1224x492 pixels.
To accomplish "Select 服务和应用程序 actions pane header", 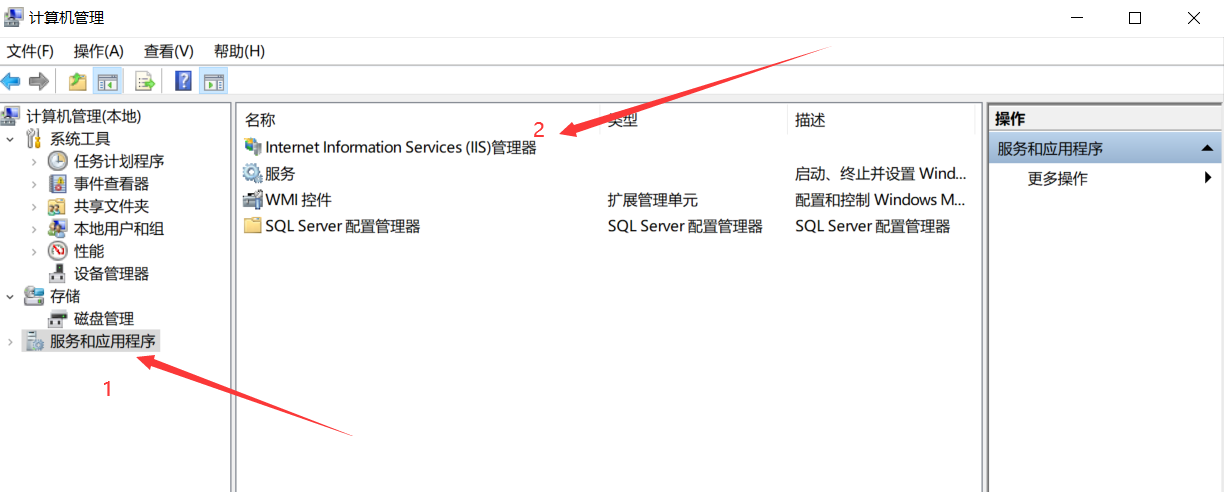I will pos(1105,149).
